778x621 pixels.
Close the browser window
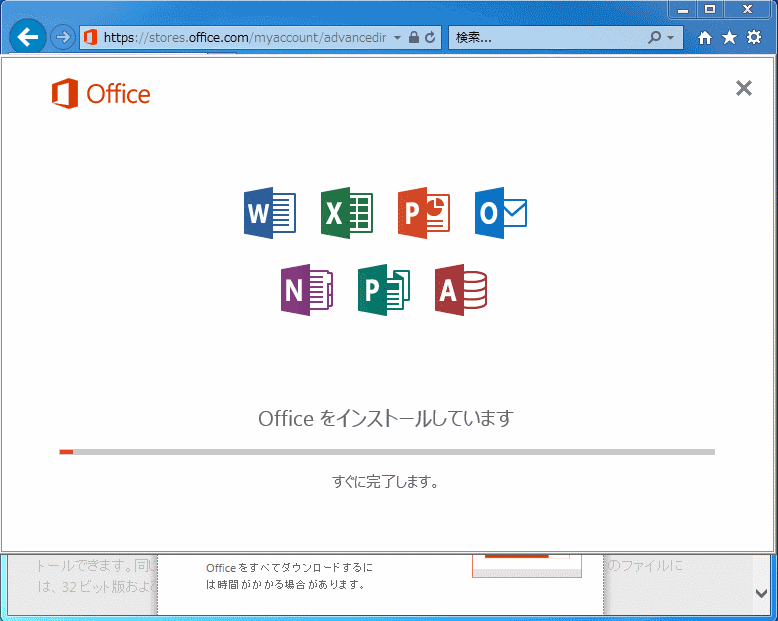747,9
